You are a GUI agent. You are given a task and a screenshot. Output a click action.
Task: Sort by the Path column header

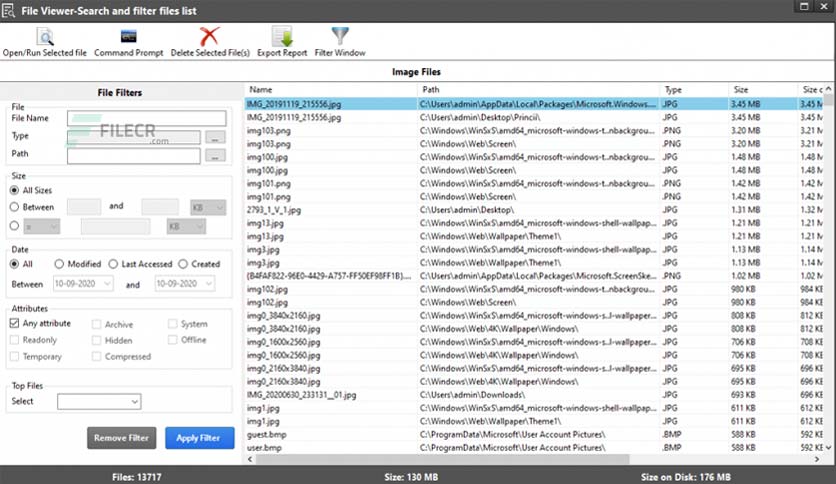pos(538,90)
